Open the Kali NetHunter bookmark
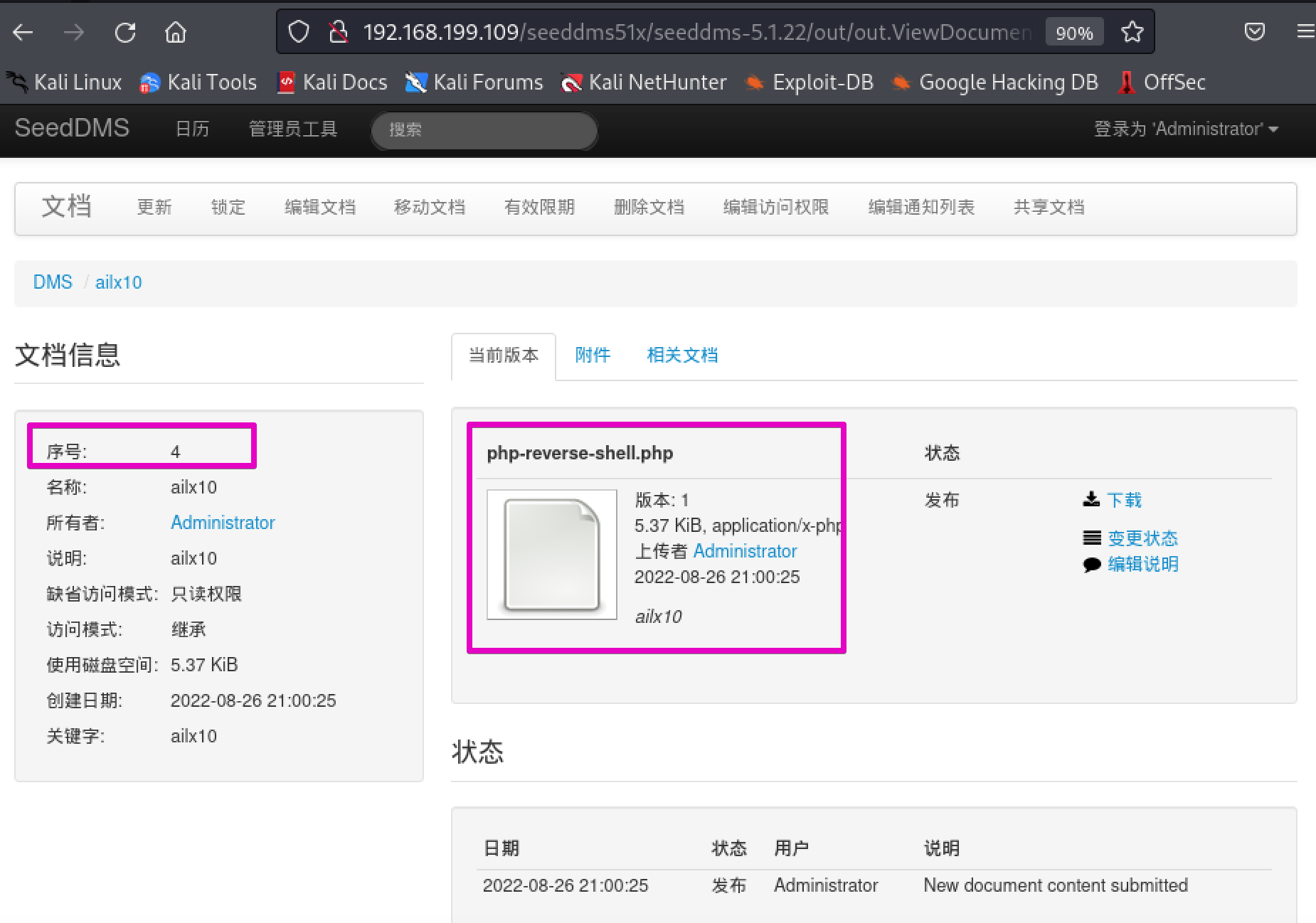Image resolution: width=1316 pixels, height=923 pixels. point(644,82)
